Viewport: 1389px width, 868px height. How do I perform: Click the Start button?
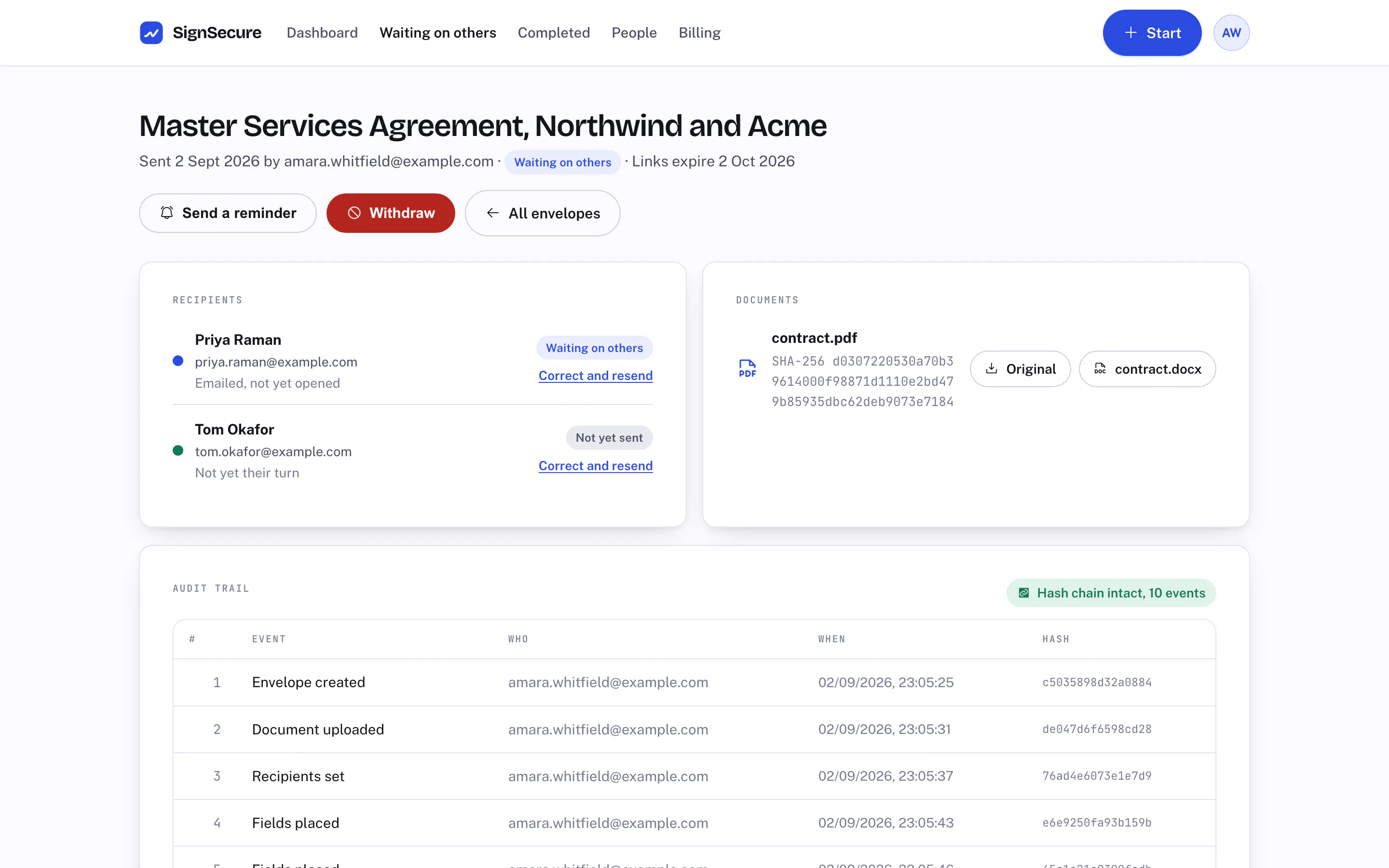pos(1152,33)
